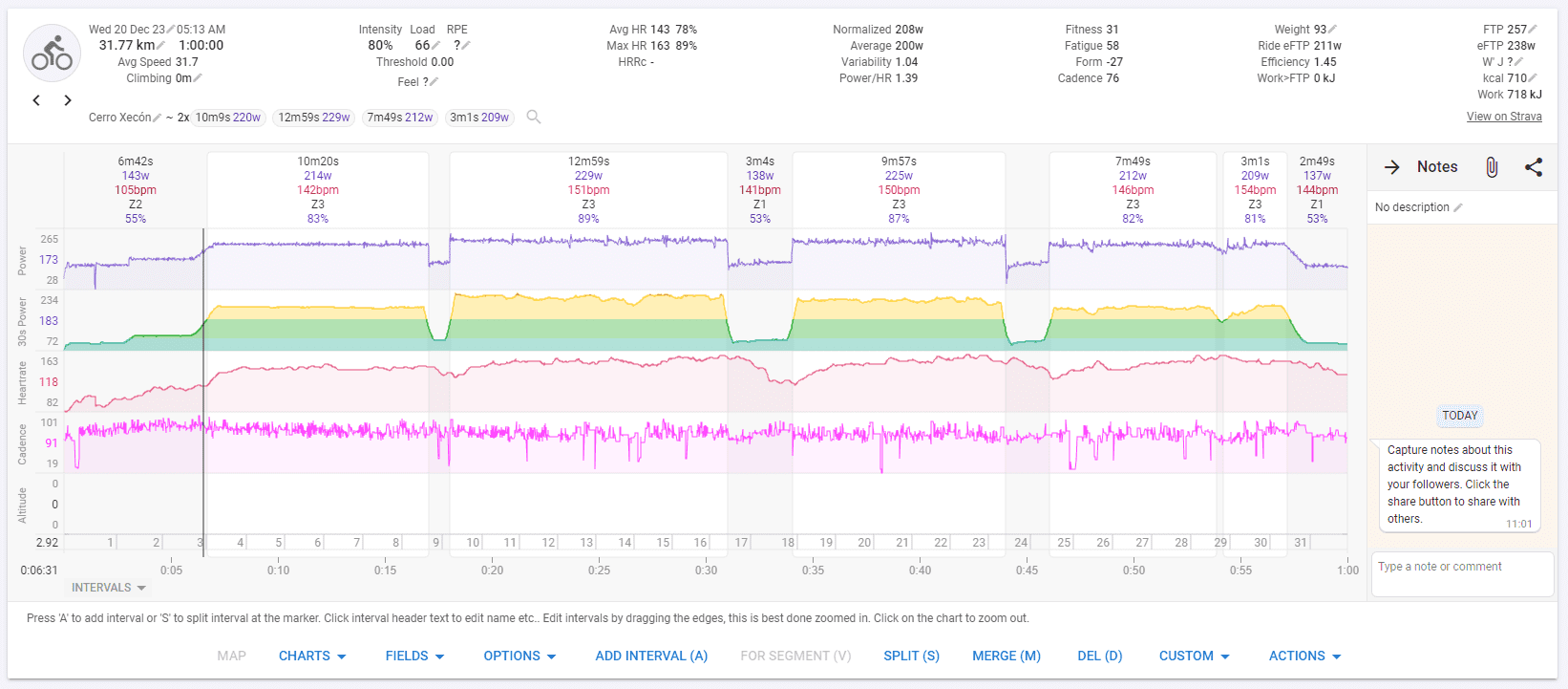Viewport: 1568px width, 689px height.
Task: Click ADD INTERVAL (A) button
Action: click(651, 656)
